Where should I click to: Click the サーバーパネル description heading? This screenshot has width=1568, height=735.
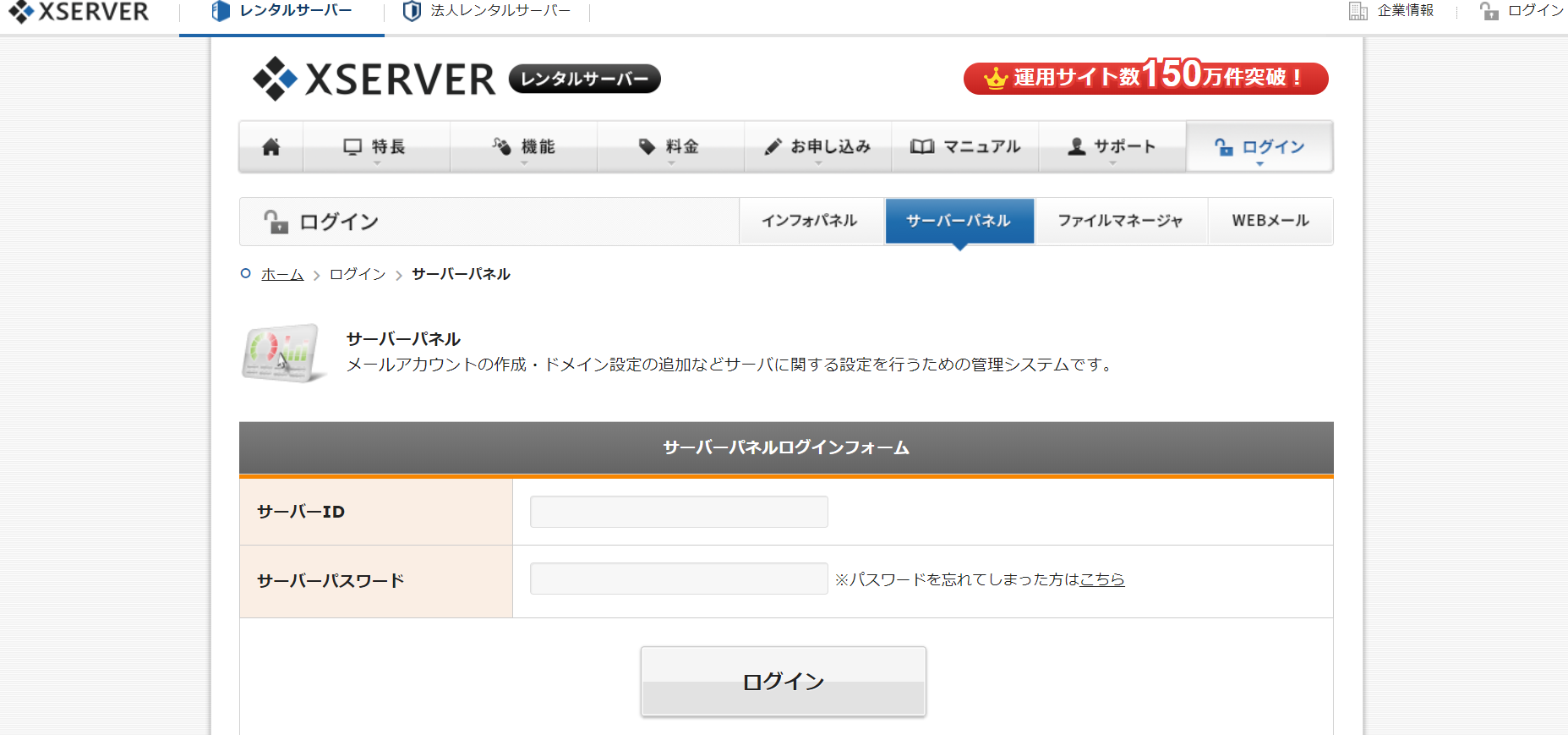click(x=403, y=339)
